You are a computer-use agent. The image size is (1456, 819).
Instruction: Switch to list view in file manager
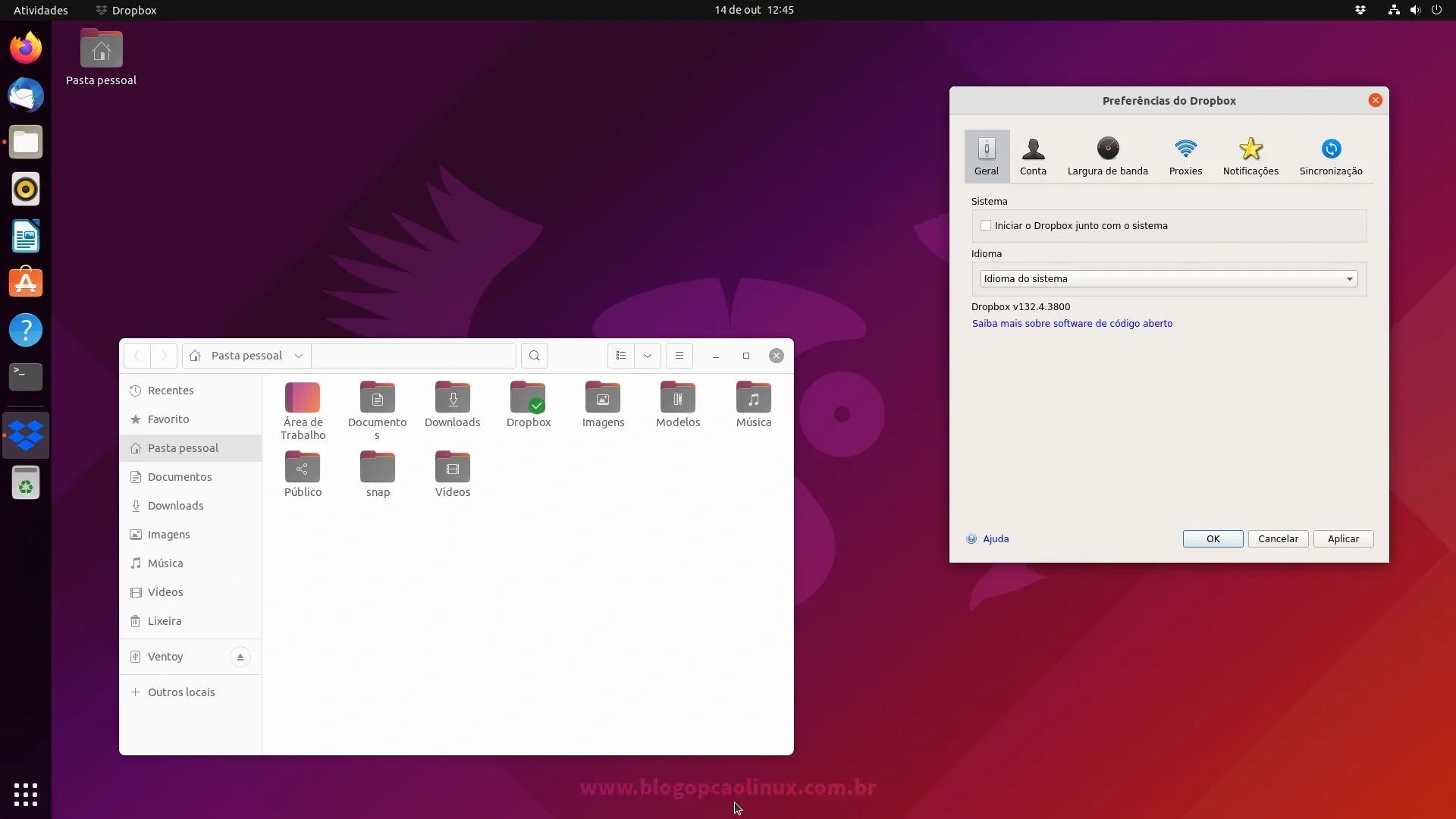[x=621, y=356]
